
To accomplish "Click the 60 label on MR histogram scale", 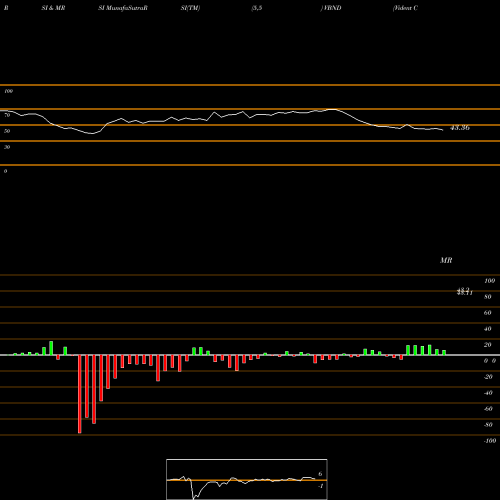I will (x=488, y=313).
